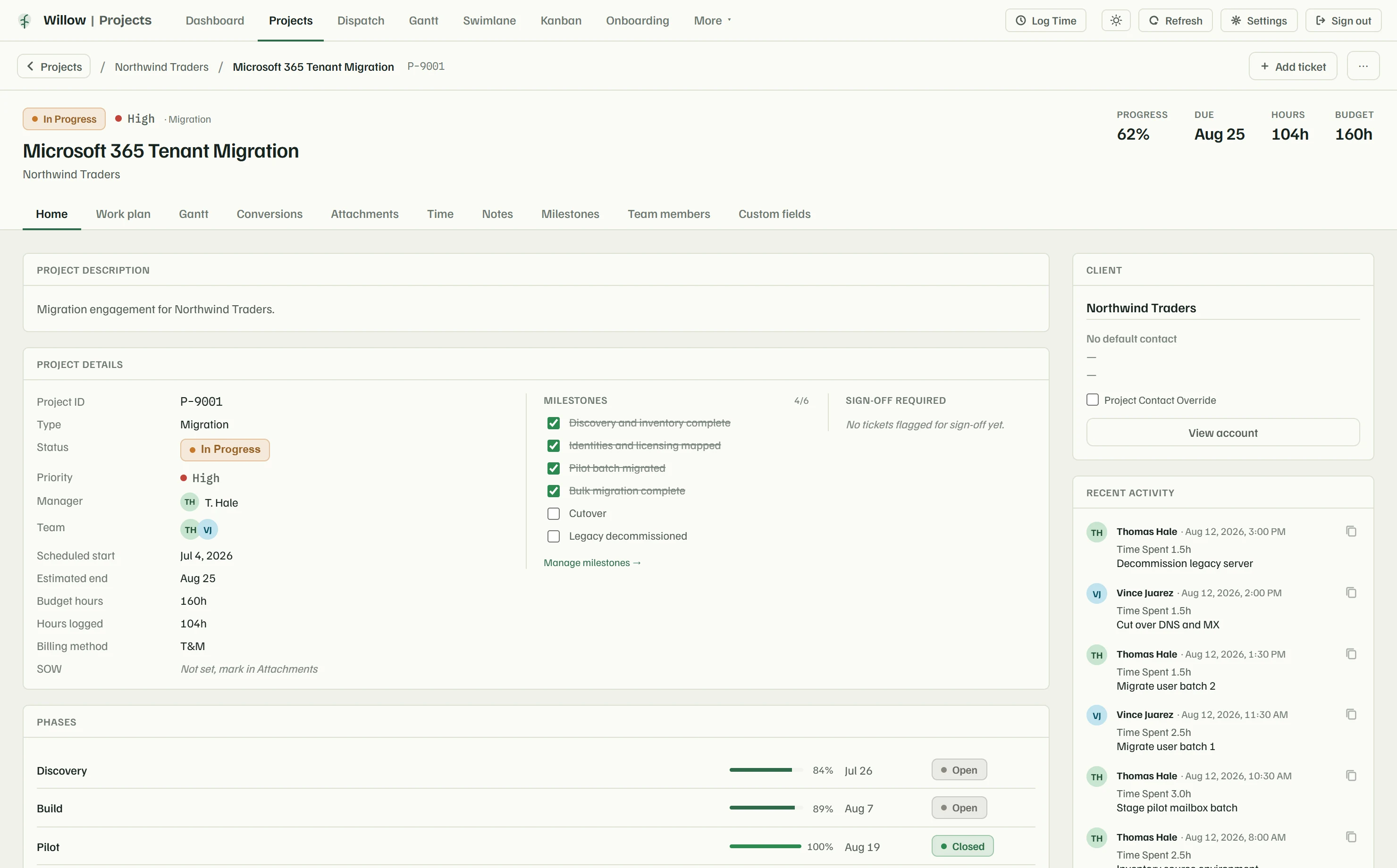Click the Northwind Traders client name
Screen dimensions: 1397x868
[x=1141, y=308]
